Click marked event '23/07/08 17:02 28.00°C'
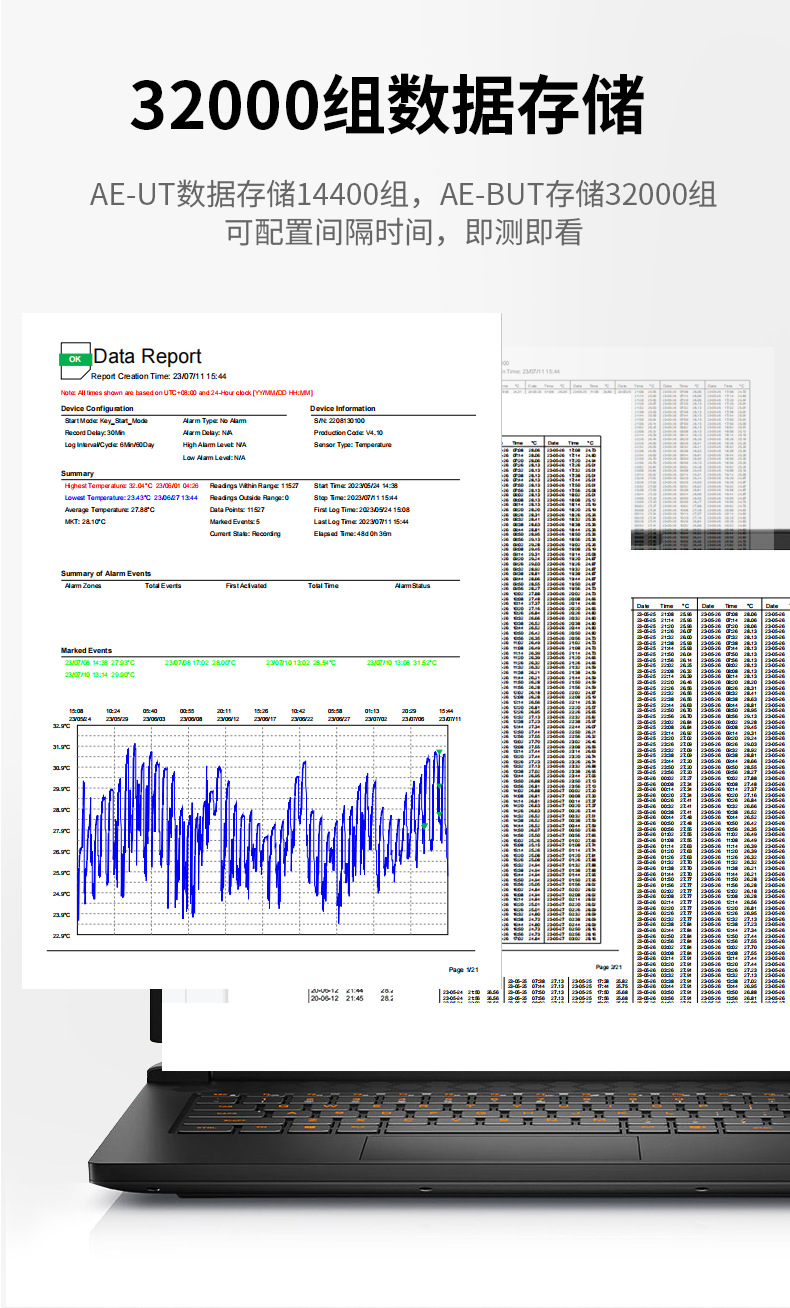790x1308 pixels. pyautogui.click(x=200, y=662)
